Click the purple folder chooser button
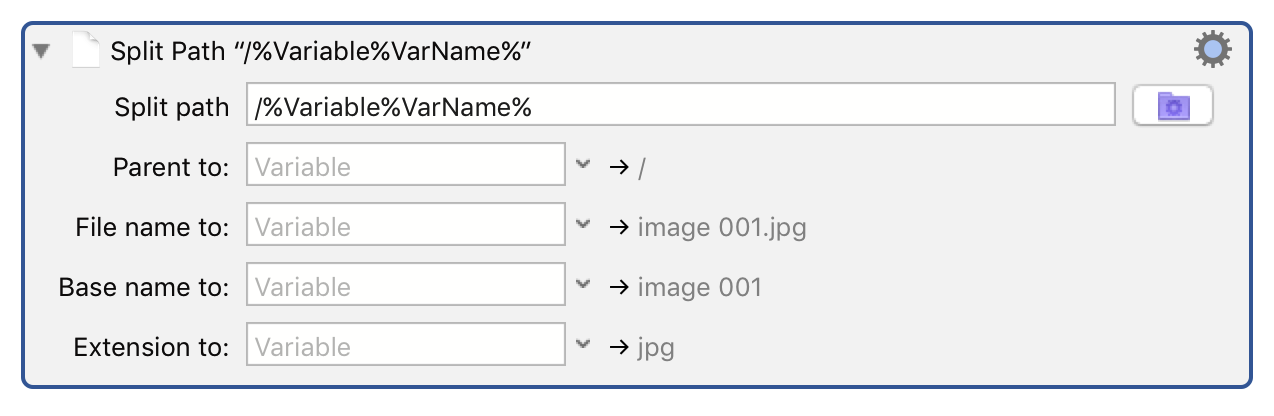 click(1172, 105)
